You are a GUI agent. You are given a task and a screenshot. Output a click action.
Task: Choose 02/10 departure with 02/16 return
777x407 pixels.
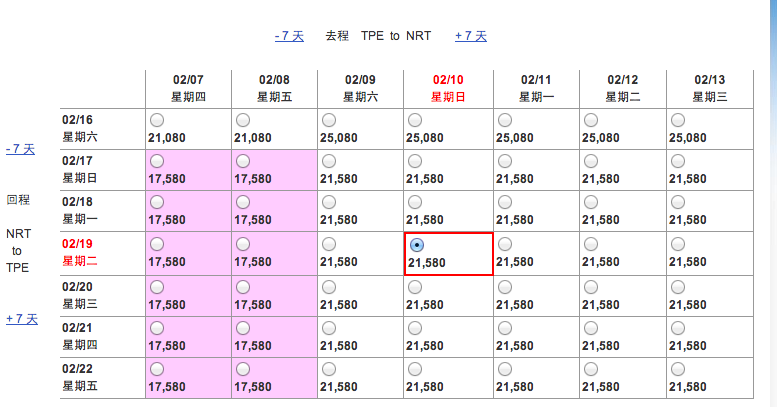click(415, 120)
